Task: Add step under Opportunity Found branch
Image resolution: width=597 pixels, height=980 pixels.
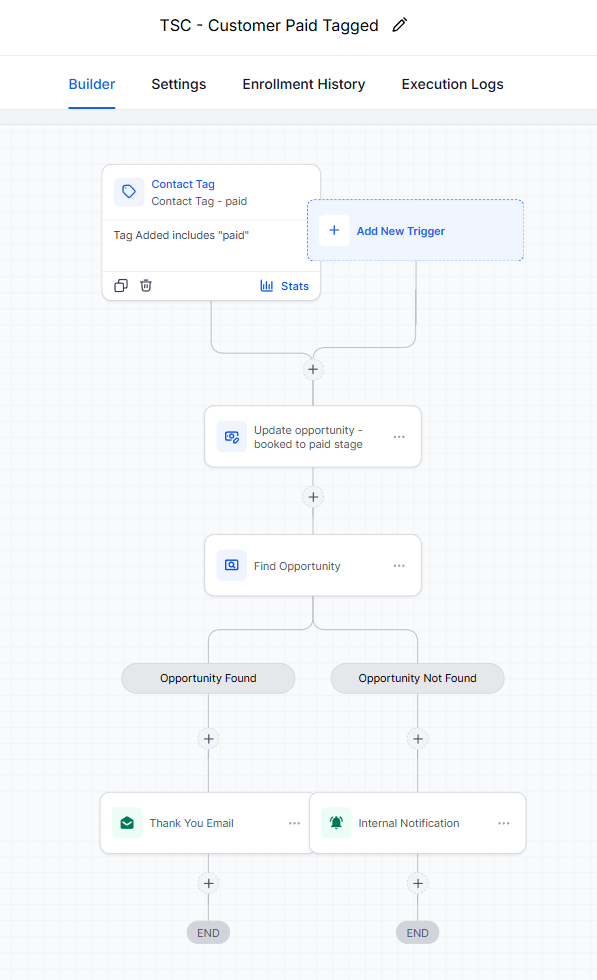Action: (x=209, y=739)
